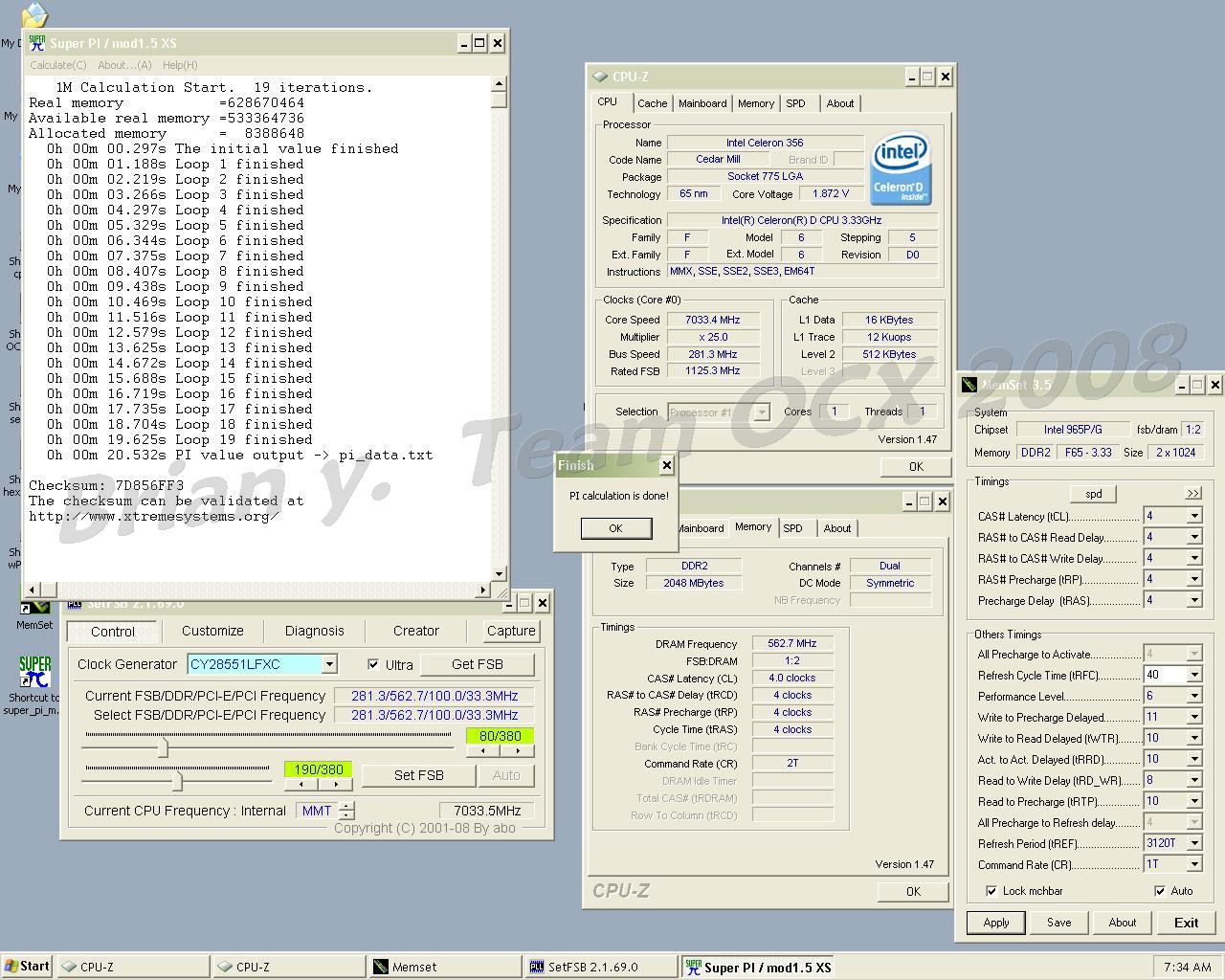
Task: Switch to the Mainboard tab in top CPU-Z
Action: coord(702,103)
